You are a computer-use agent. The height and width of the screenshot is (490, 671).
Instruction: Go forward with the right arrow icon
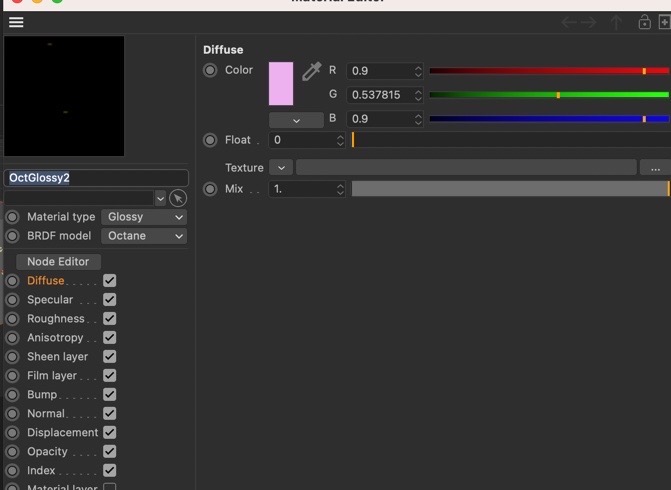(589, 22)
